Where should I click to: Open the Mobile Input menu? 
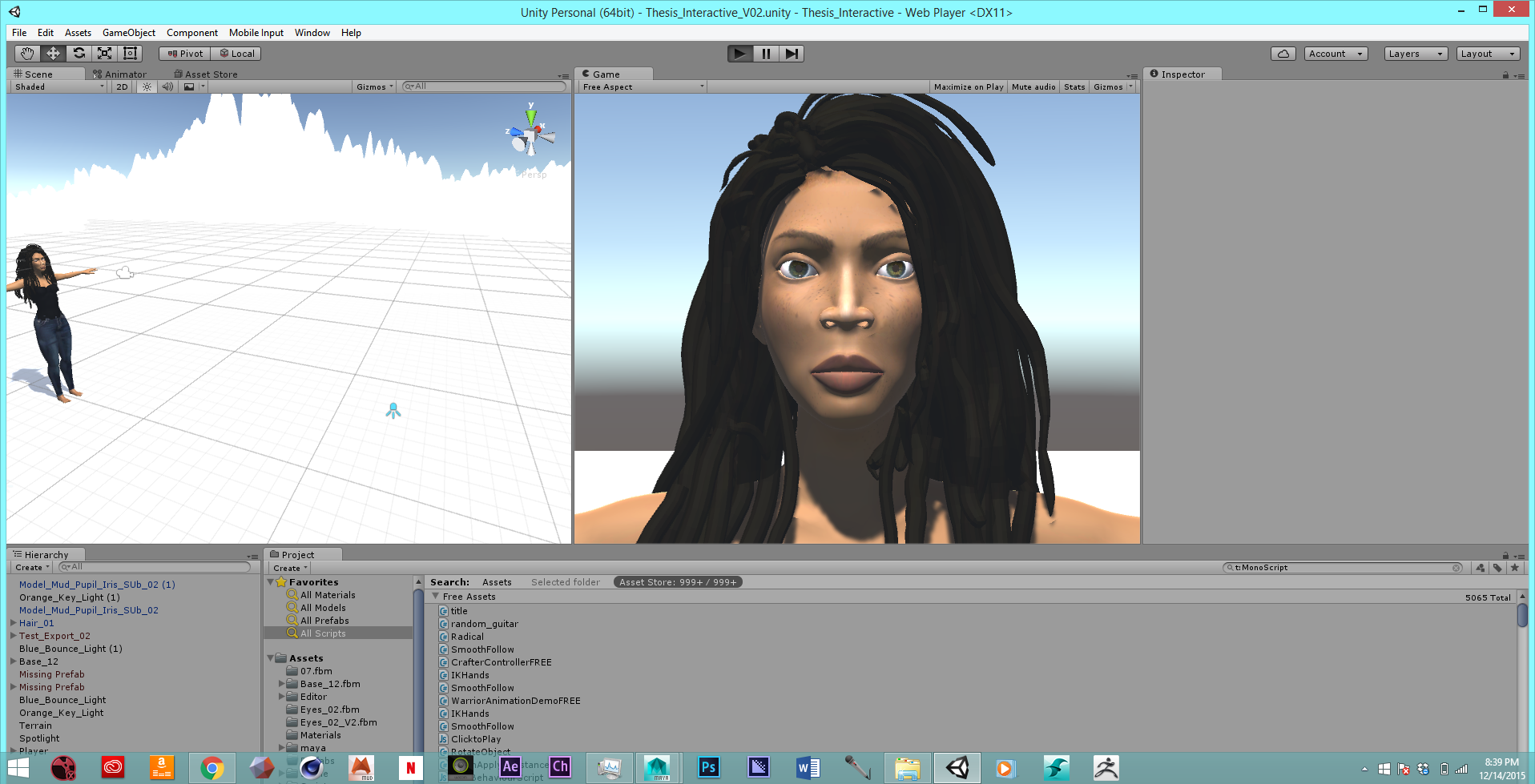tap(256, 33)
